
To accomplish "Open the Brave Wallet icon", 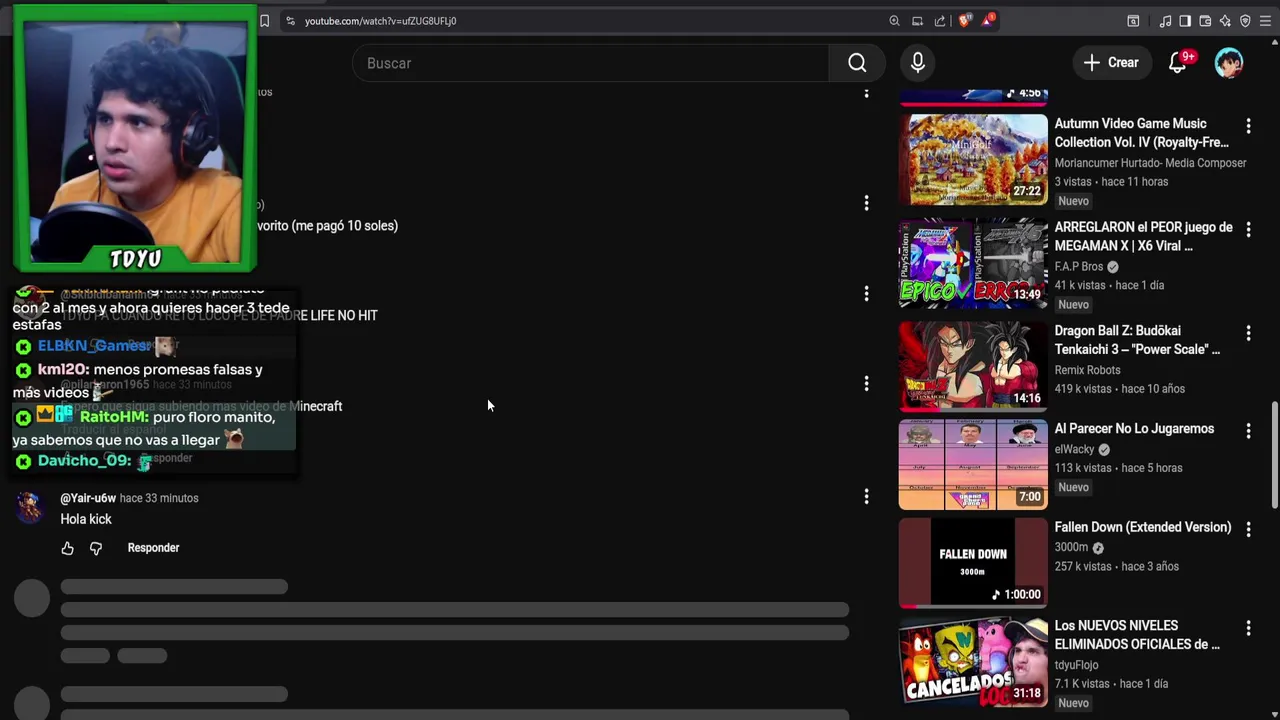I will point(1205,21).
